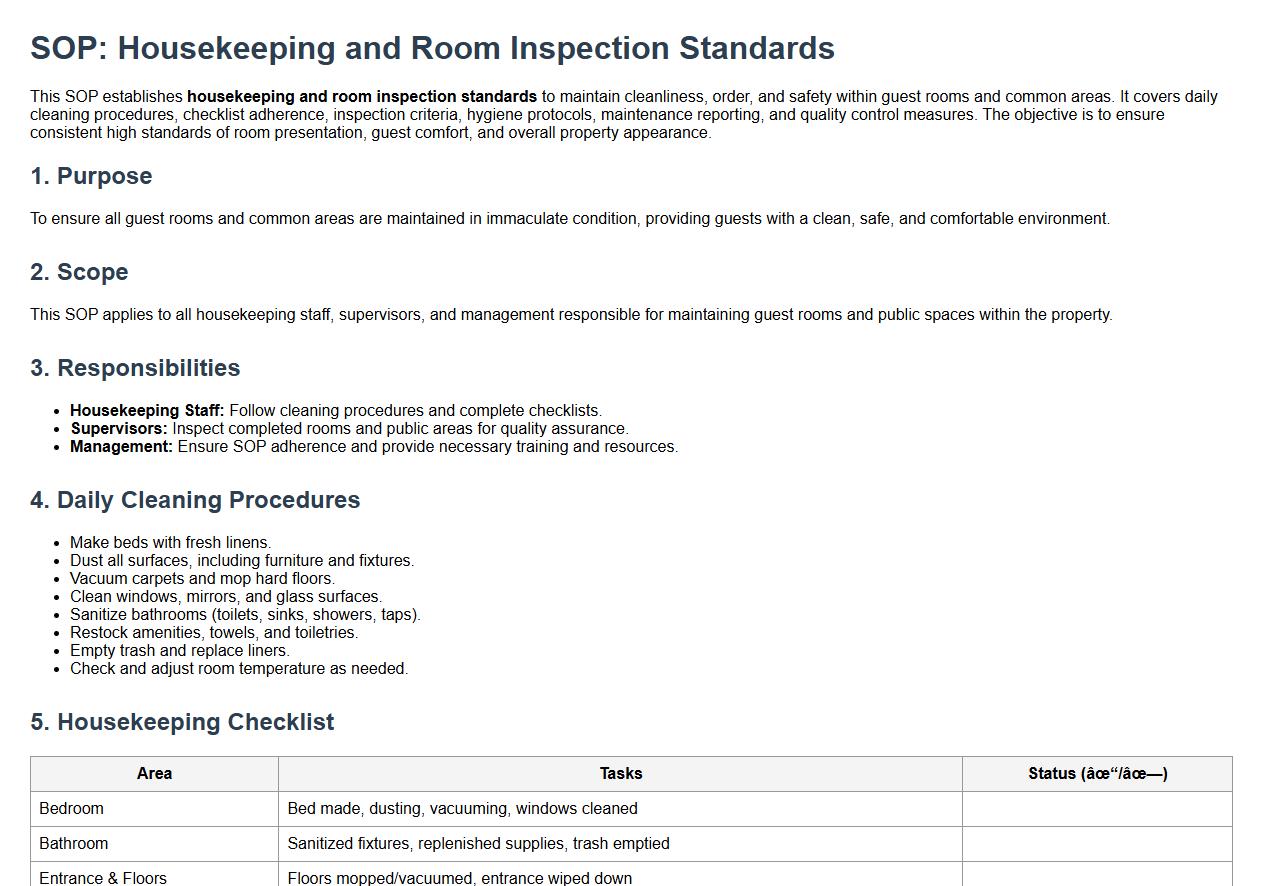Click the '2. Scope' heading
This screenshot has width=1263, height=886.
pyautogui.click(x=79, y=272)
